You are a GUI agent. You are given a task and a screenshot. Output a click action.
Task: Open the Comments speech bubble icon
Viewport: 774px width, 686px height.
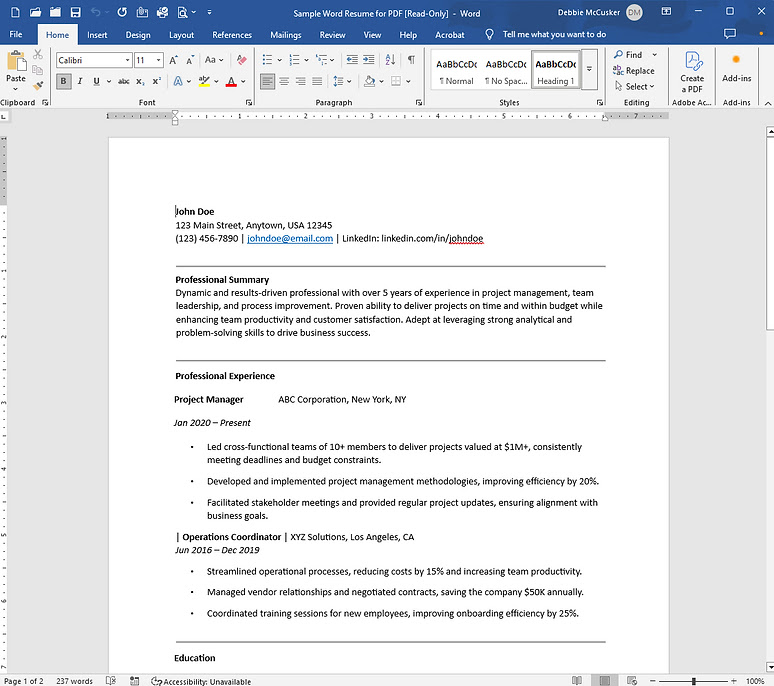click(x=730, y=34)
